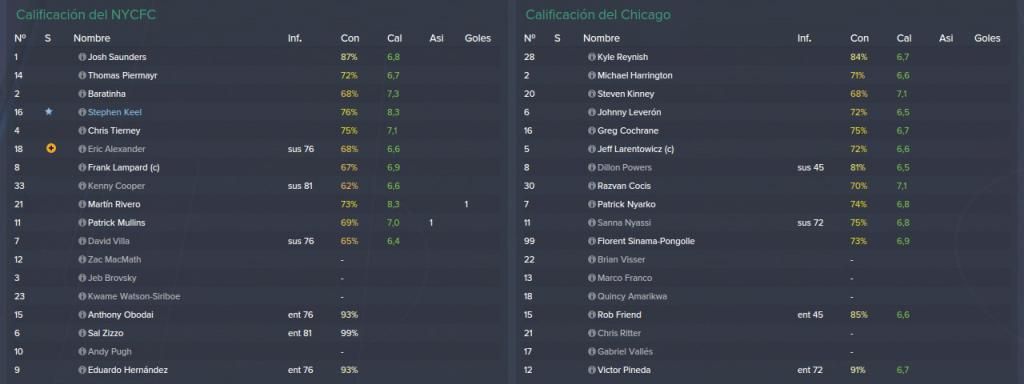The height and width of the screenshot is (384, 1024).
Task: Click the star icon in Stephen Keel's row
Action: (x=48, y=112)
